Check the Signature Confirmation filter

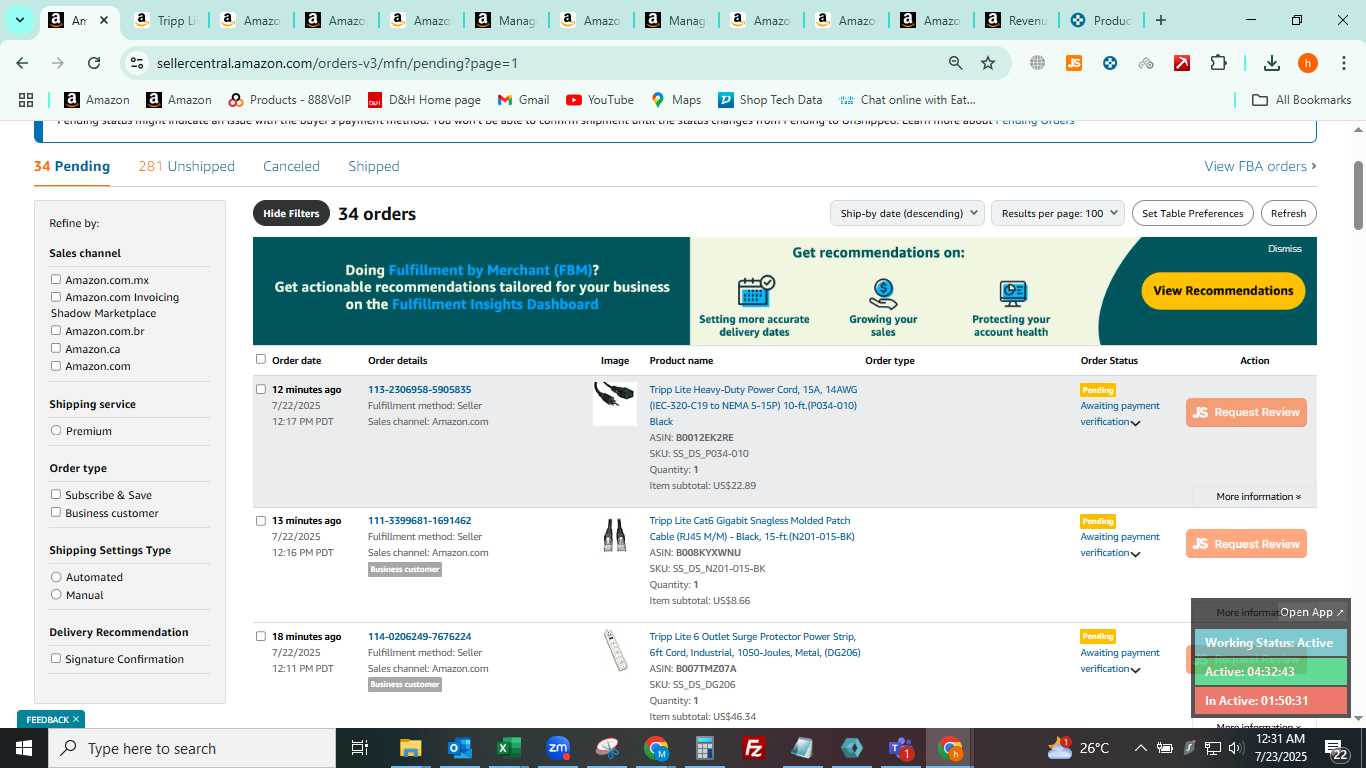56,658
